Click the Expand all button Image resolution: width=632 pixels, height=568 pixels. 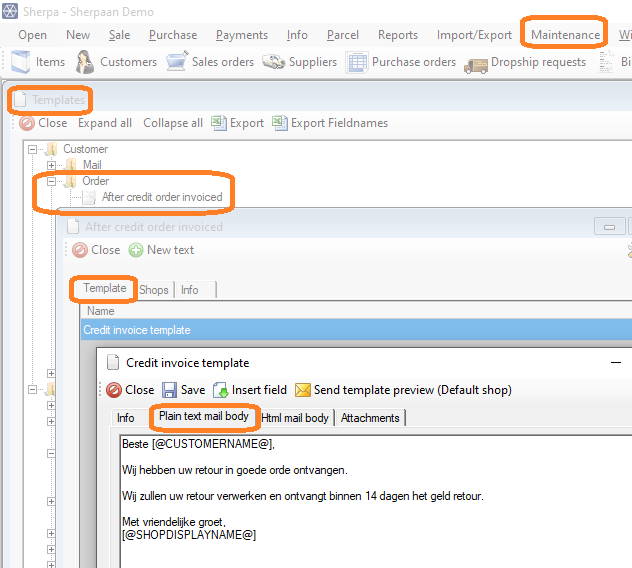[x=105, y=123]
